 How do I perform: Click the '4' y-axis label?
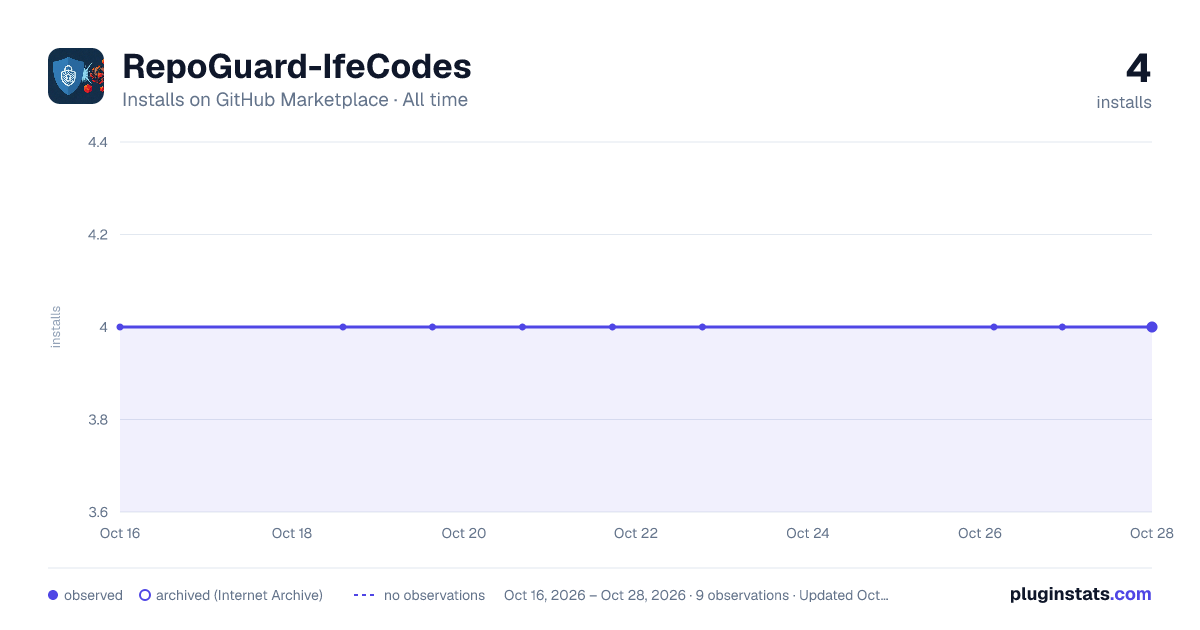[103, 327]
